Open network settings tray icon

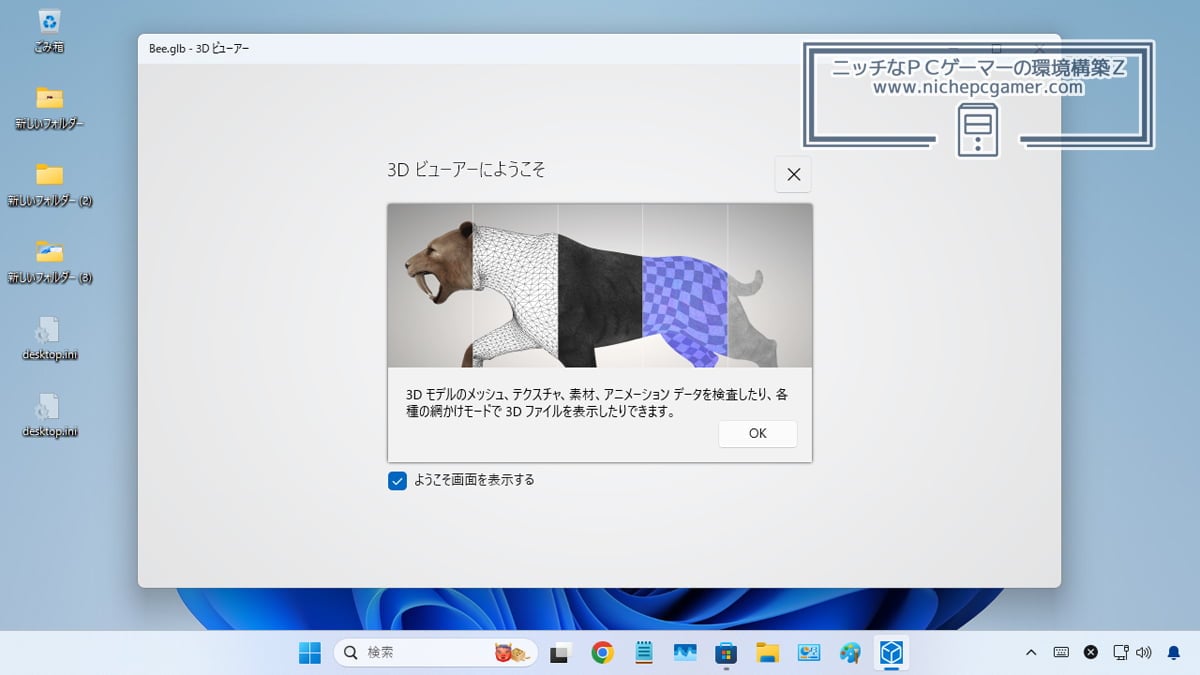click(x=1121, y=653)
